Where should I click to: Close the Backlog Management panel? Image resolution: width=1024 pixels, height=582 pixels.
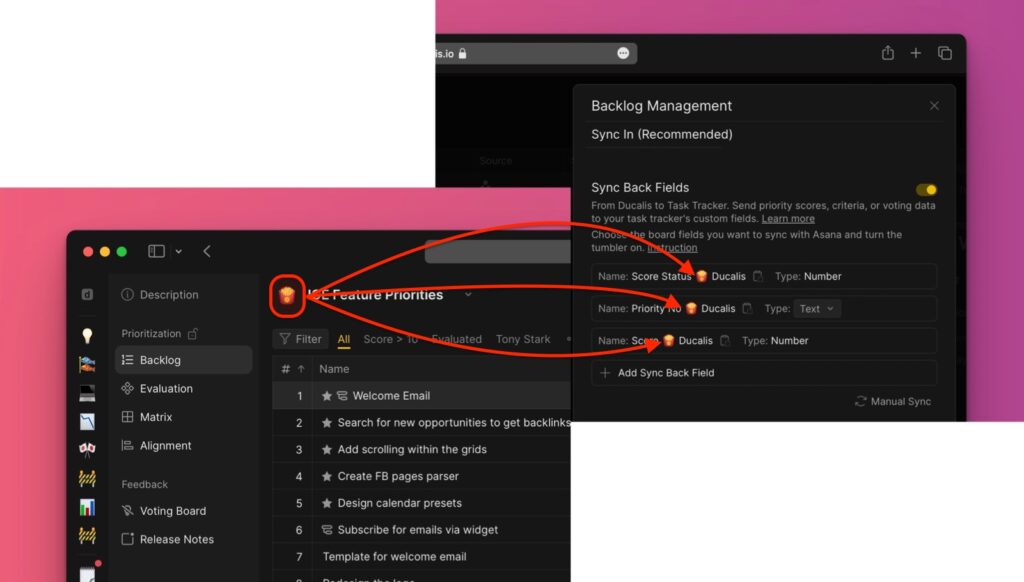[x=934, y=106]
